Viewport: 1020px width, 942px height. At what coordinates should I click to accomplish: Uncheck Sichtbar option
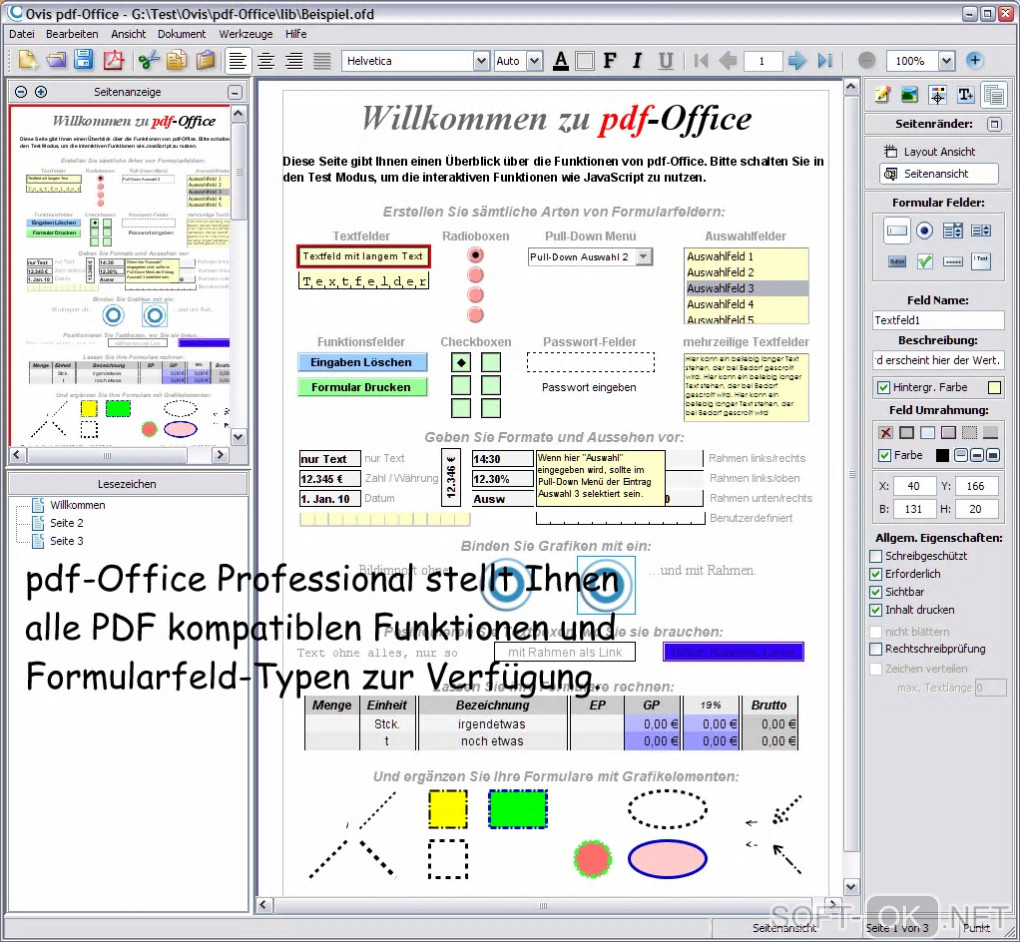coord(876,592)
